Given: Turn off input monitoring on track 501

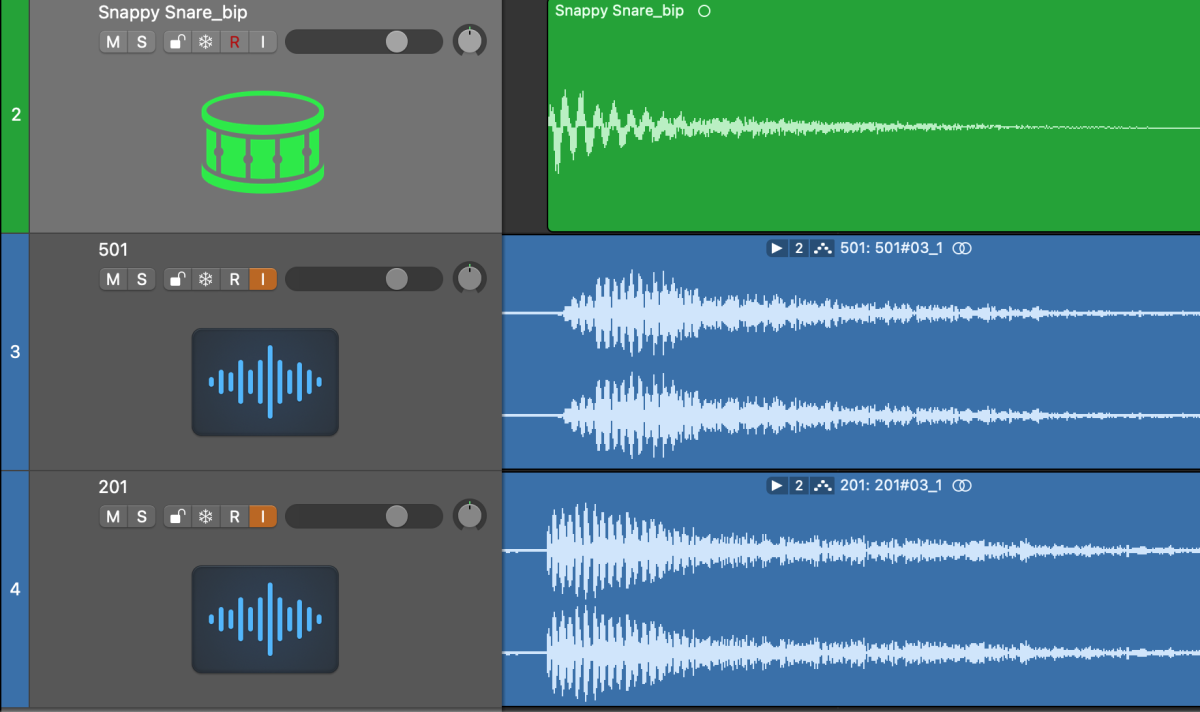Looking at the screenshot, I should [x=263, y=279].
